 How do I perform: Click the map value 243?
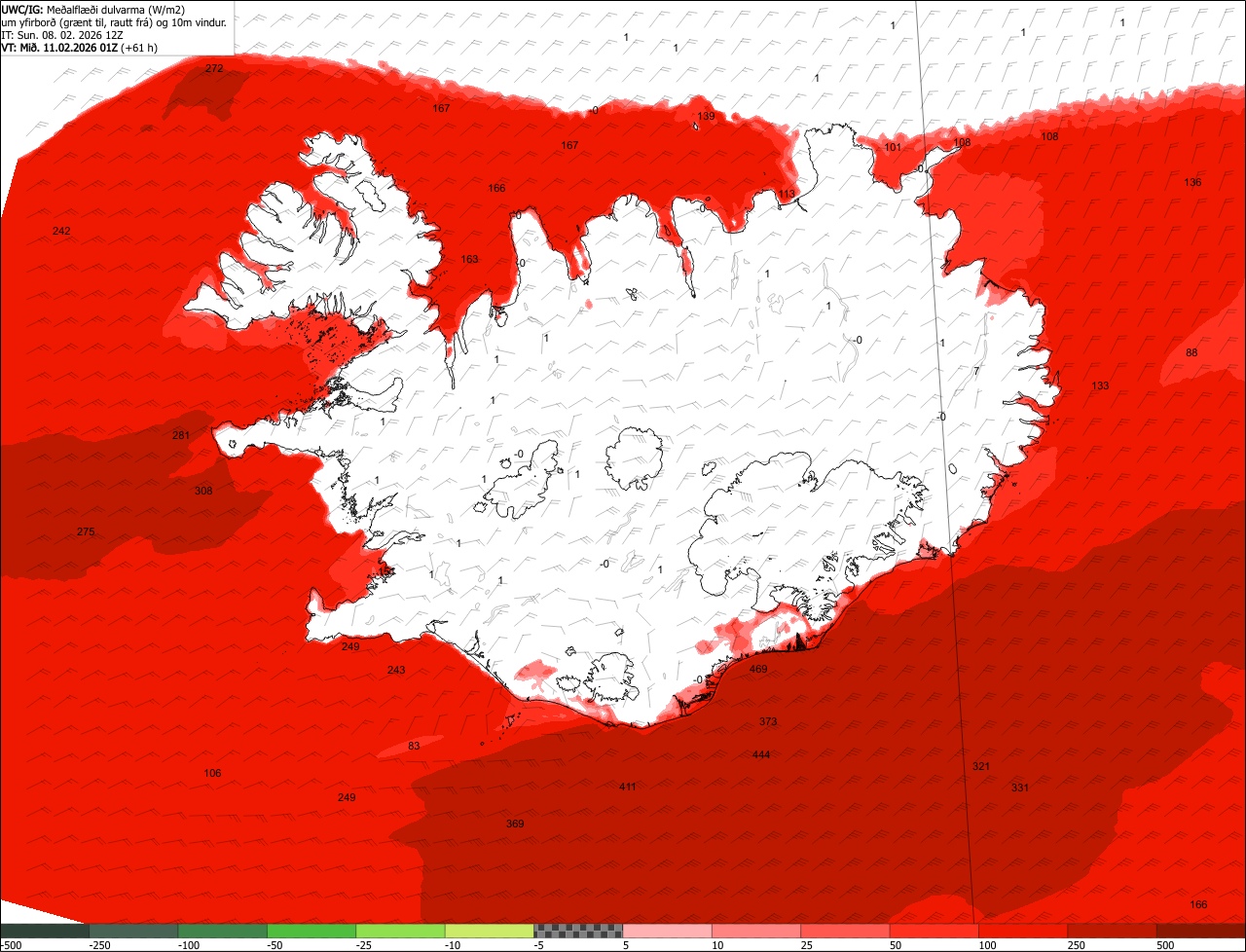tap(396, 670)
